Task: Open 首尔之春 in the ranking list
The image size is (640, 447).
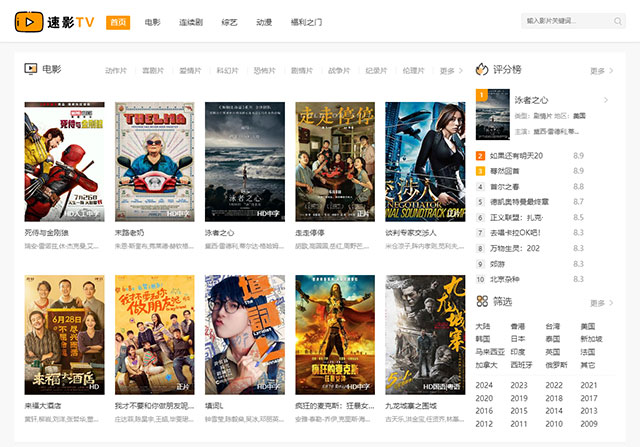Action: [x=504, y=187]
